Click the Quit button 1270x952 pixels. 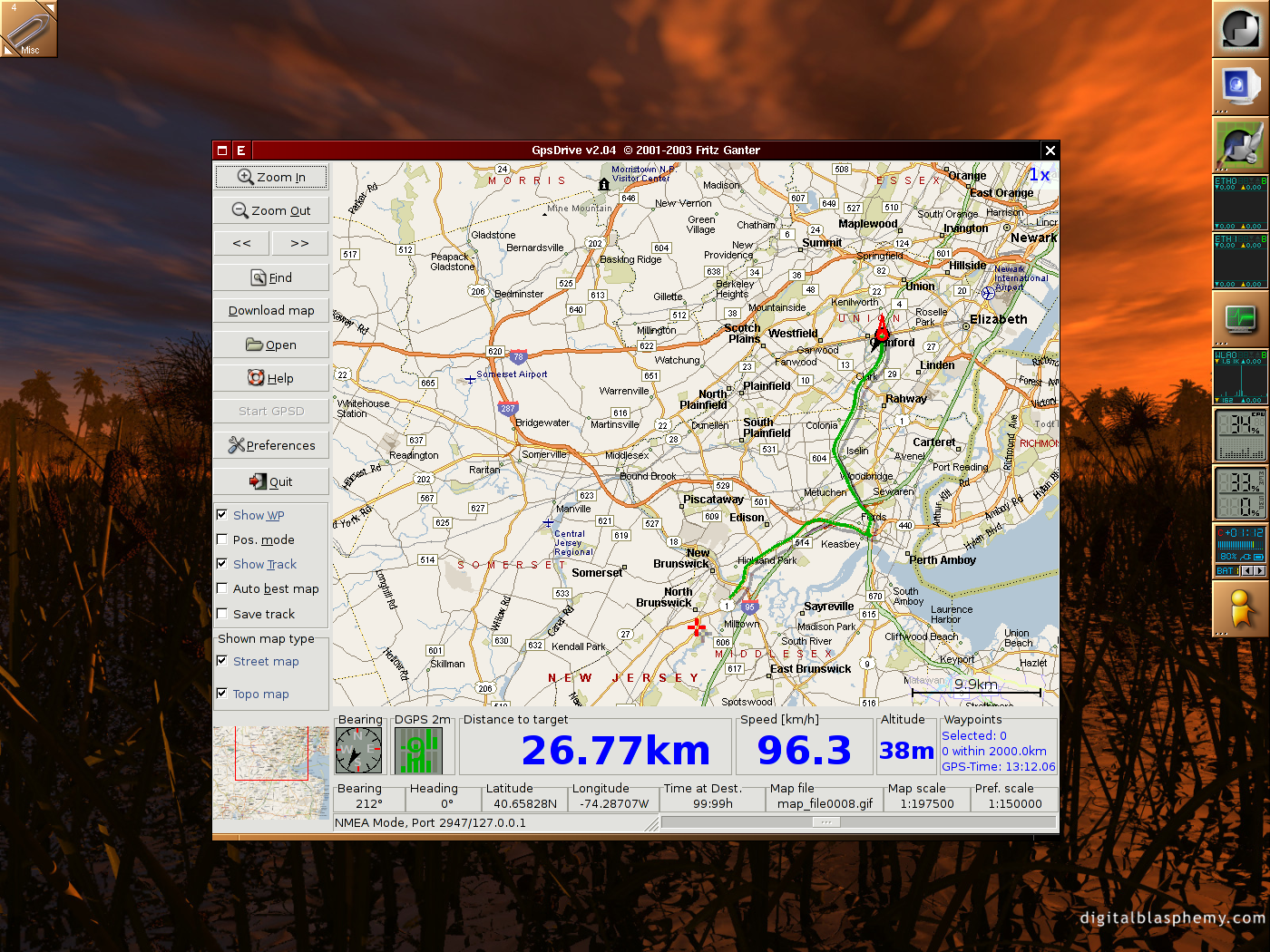[271, 481]
